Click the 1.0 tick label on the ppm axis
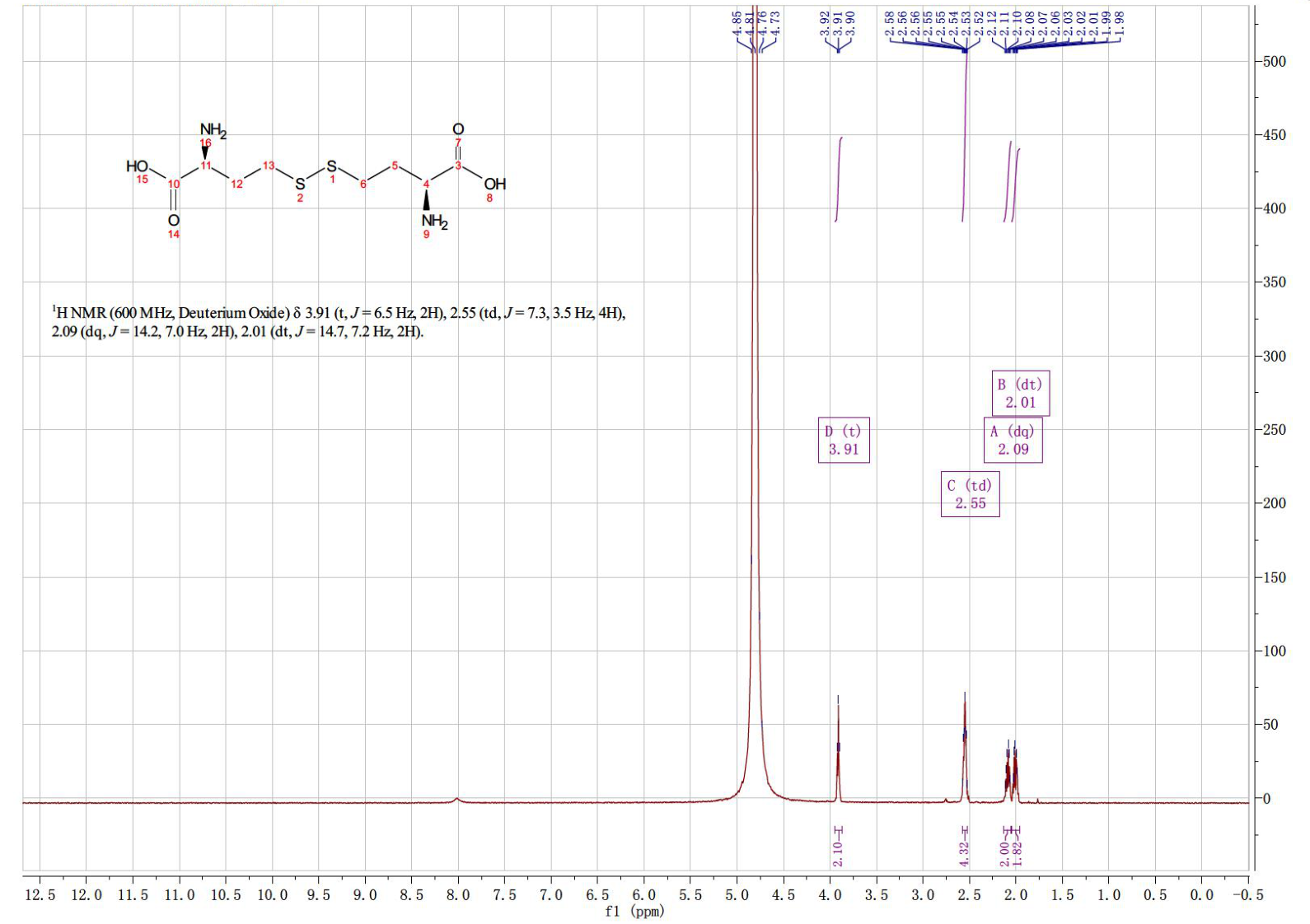The width and height of the screenshot is (1310, 924). [x=1109, y=895]
